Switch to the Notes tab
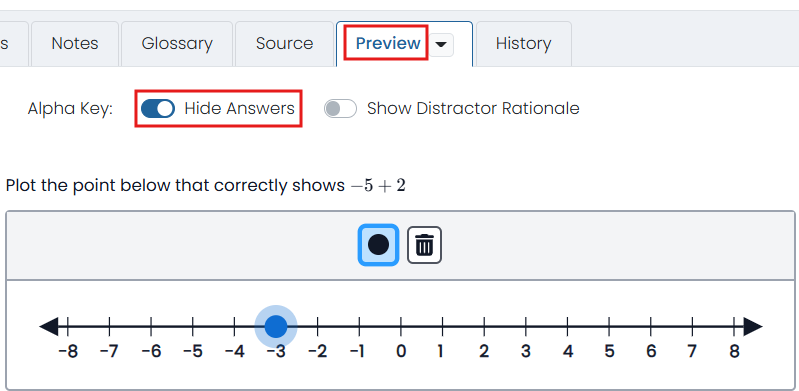Viewport: 799px width, 391px height. [x=75, y=44]
